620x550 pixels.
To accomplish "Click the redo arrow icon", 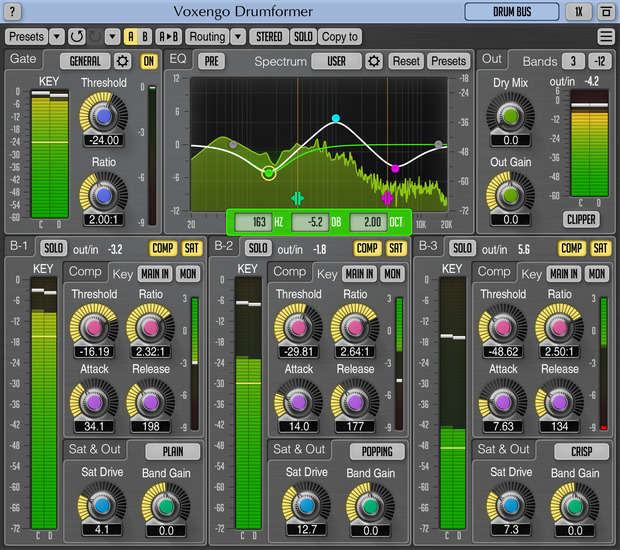I will click(95, 37).
